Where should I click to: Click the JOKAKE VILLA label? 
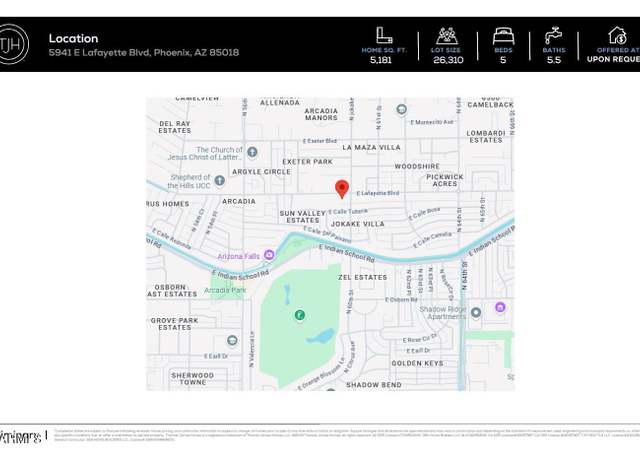[358, 224]
